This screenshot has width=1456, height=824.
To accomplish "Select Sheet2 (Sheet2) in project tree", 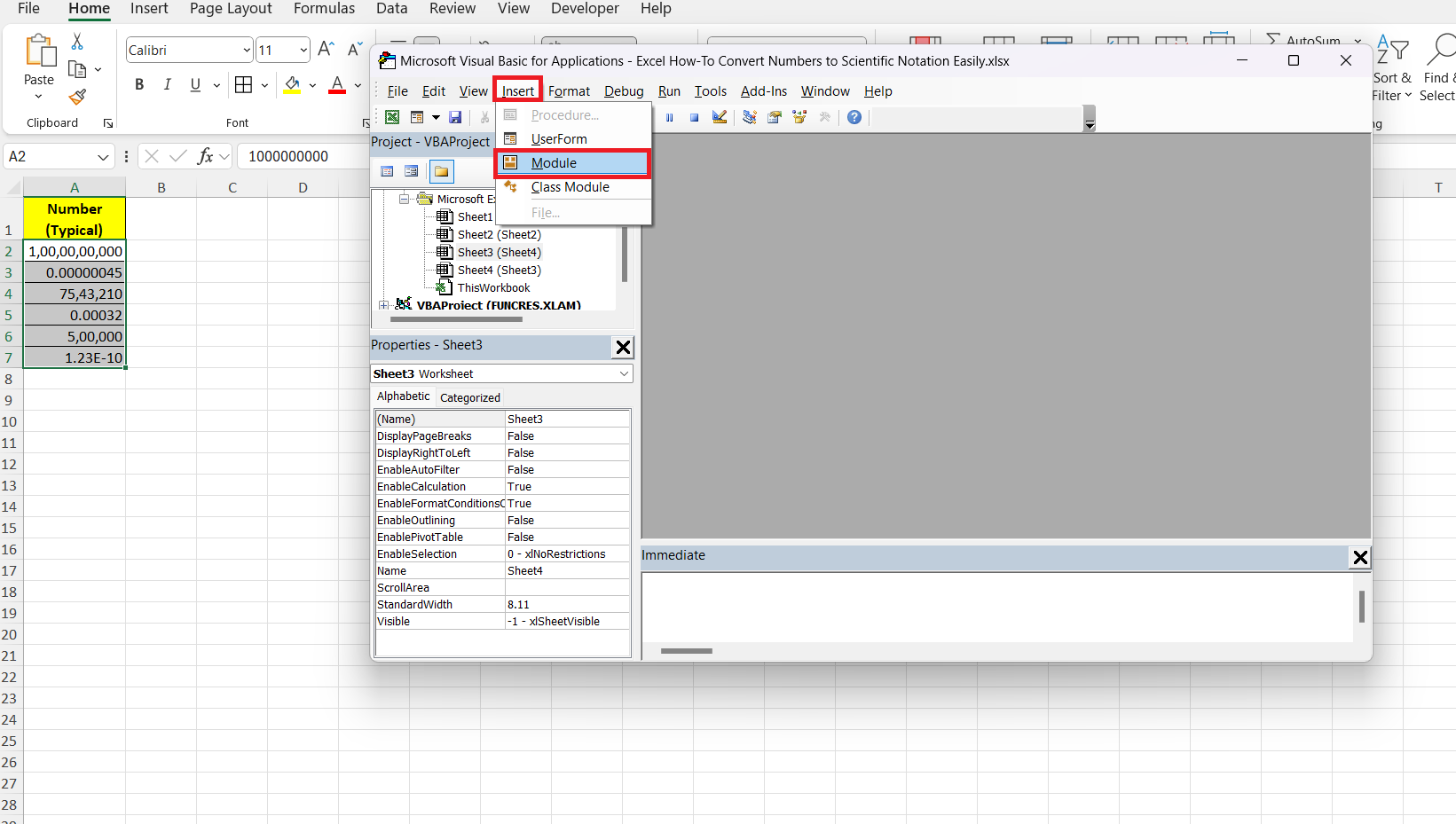I will point(499,235).
